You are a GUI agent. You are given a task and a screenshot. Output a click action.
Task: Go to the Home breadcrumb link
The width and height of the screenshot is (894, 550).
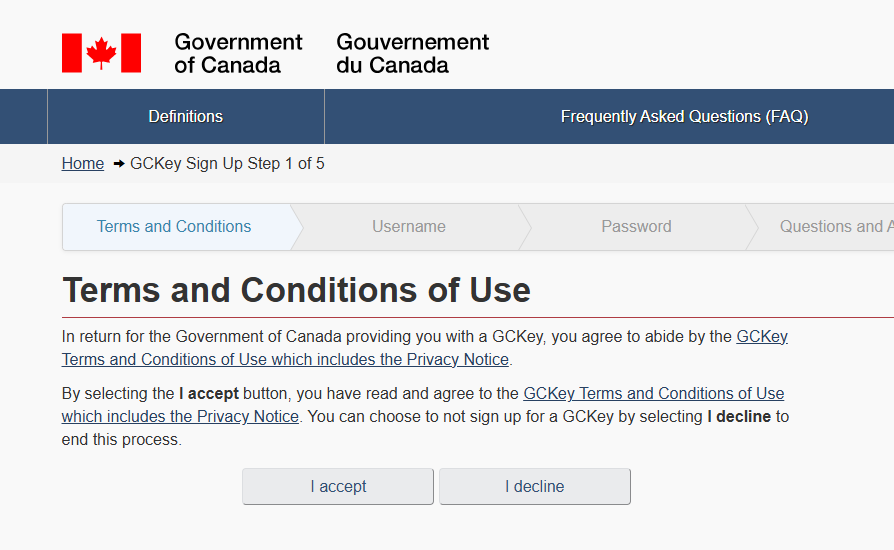coord(83,164)
